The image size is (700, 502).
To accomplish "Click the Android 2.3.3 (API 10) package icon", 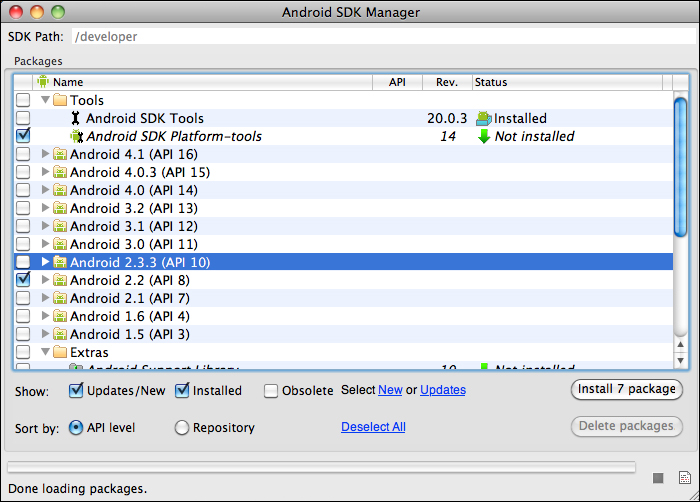I will pyautogui.click(x=60, y=262).
